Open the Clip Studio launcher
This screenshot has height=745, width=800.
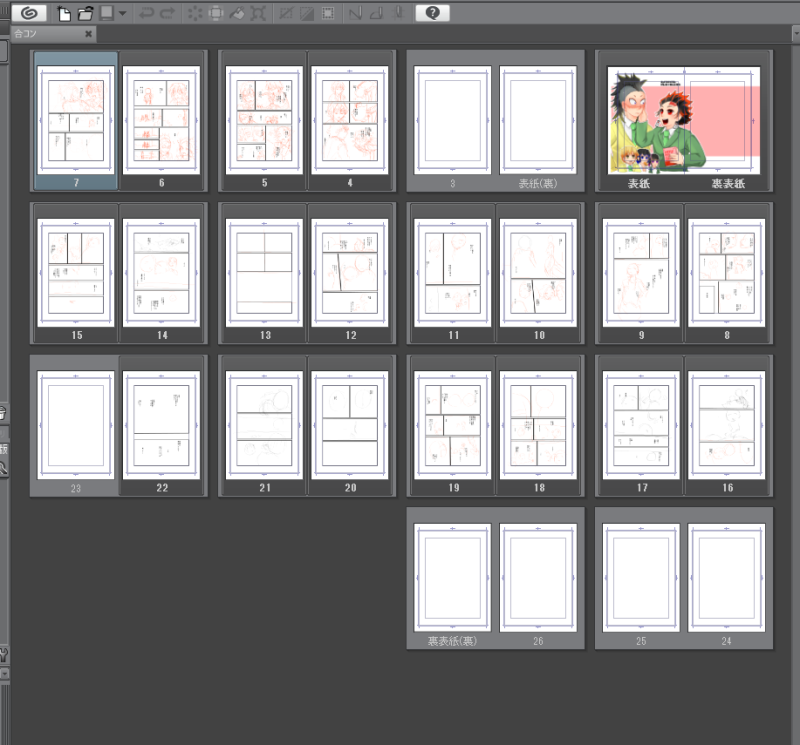[29, 13]
